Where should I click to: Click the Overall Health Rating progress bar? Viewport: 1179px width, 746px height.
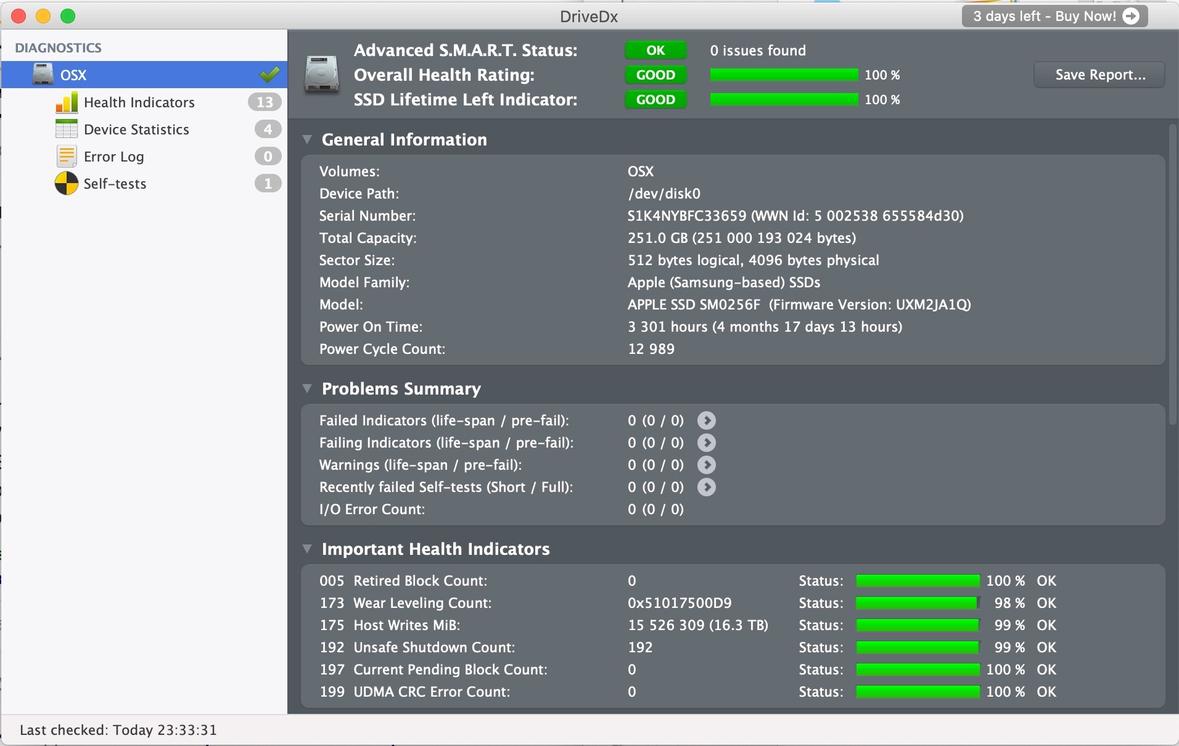tap(783, 74)
